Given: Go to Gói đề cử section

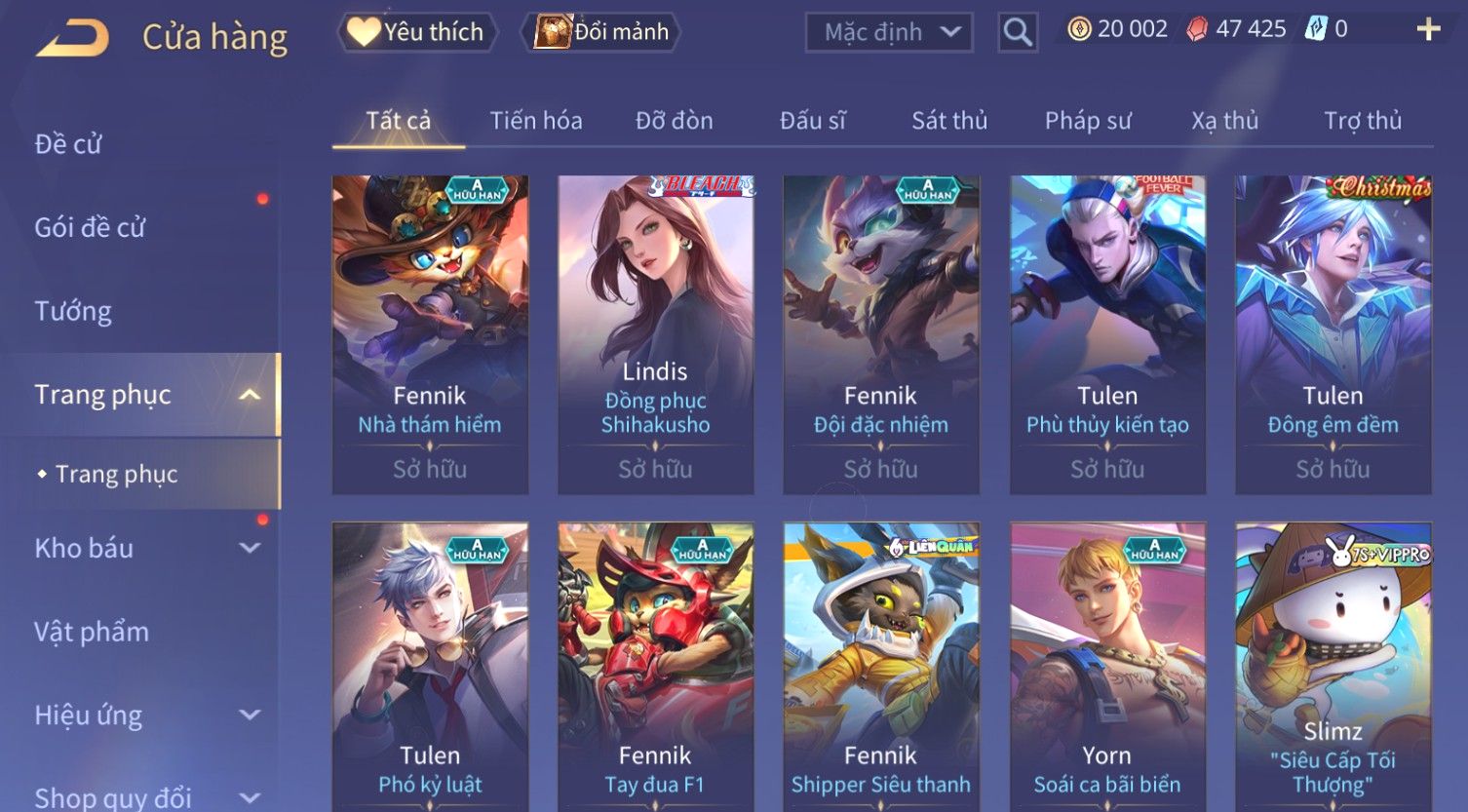Looking at the screenshot, I should tap(90, 227).
